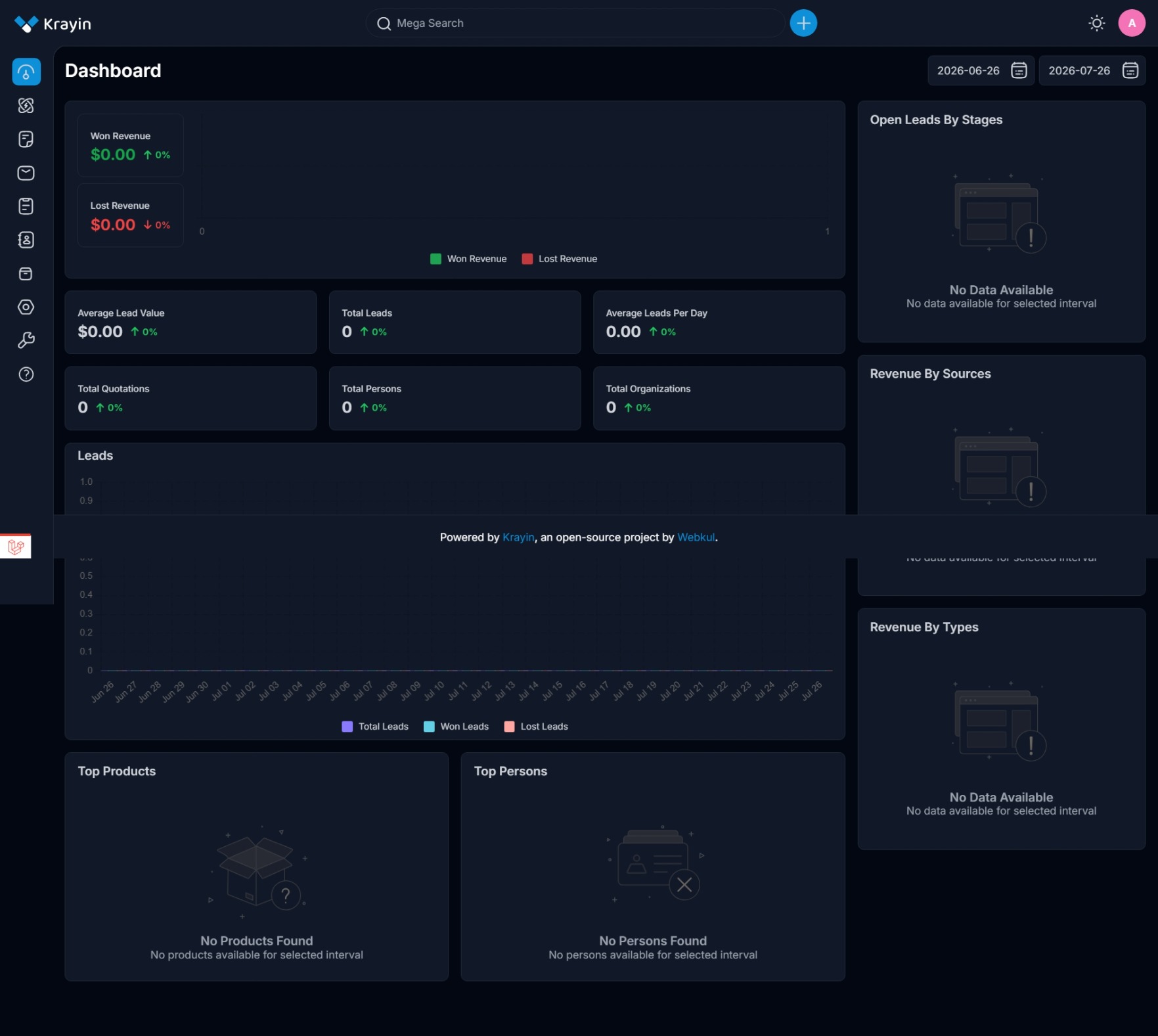Screen dimensions: 1158x1036
Task: Follow the Webkul link in footer
Action: click(696, 537)
